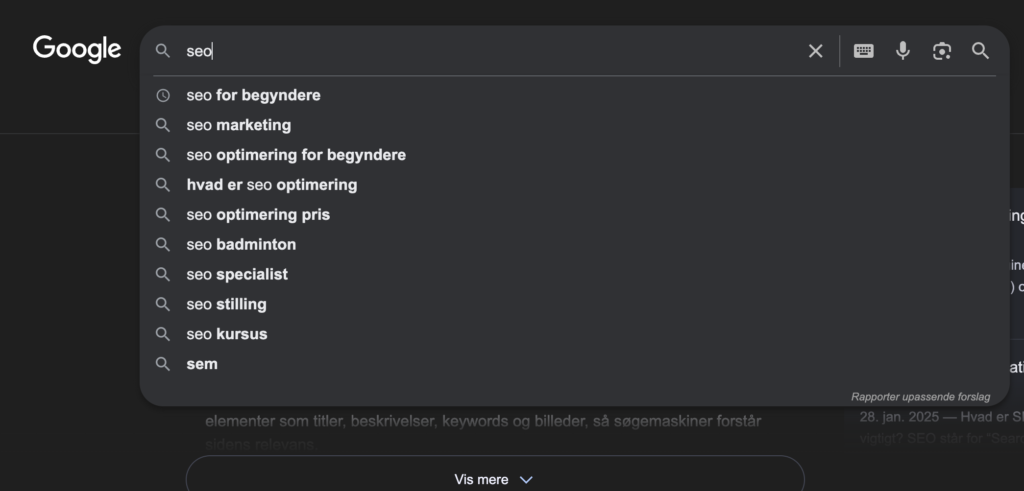The width and height of the screenshot is (1024, 491).
Task: Click the magnifier icon beside 'sem' suggestion
Action: [x=163, y=364]
